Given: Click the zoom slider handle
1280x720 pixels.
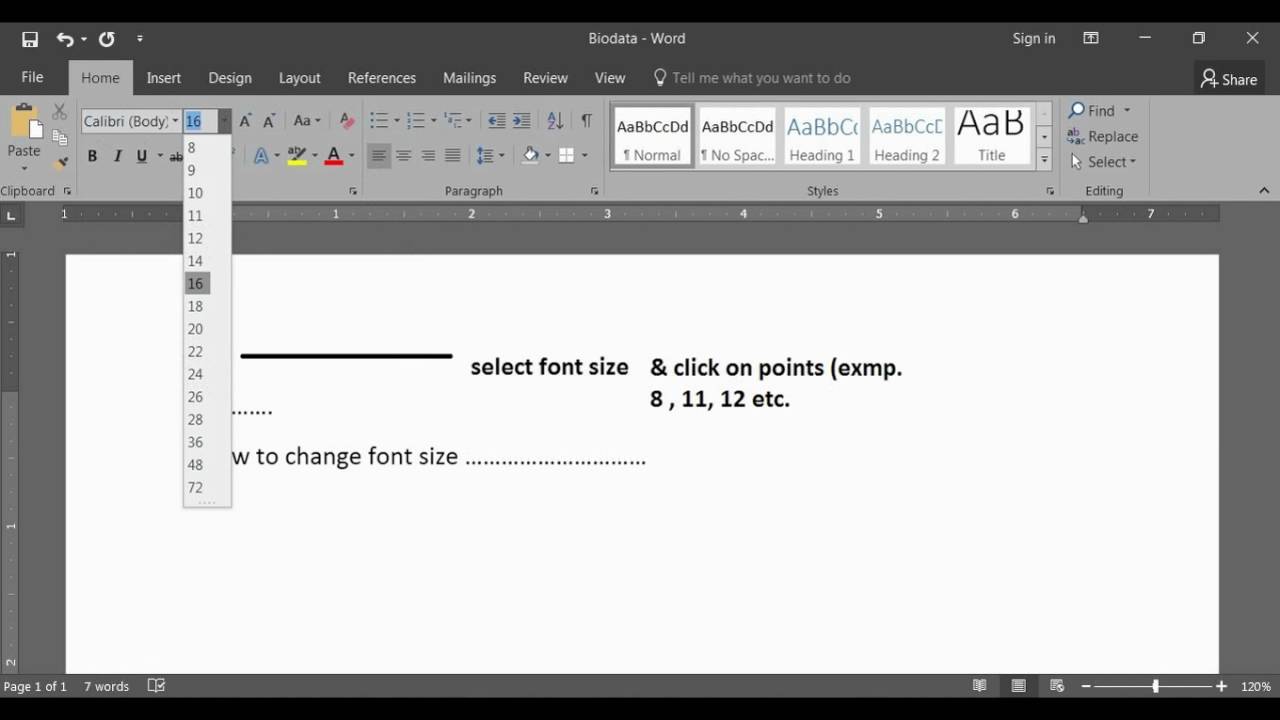Looking at the screenshot, I should 1155,687.
